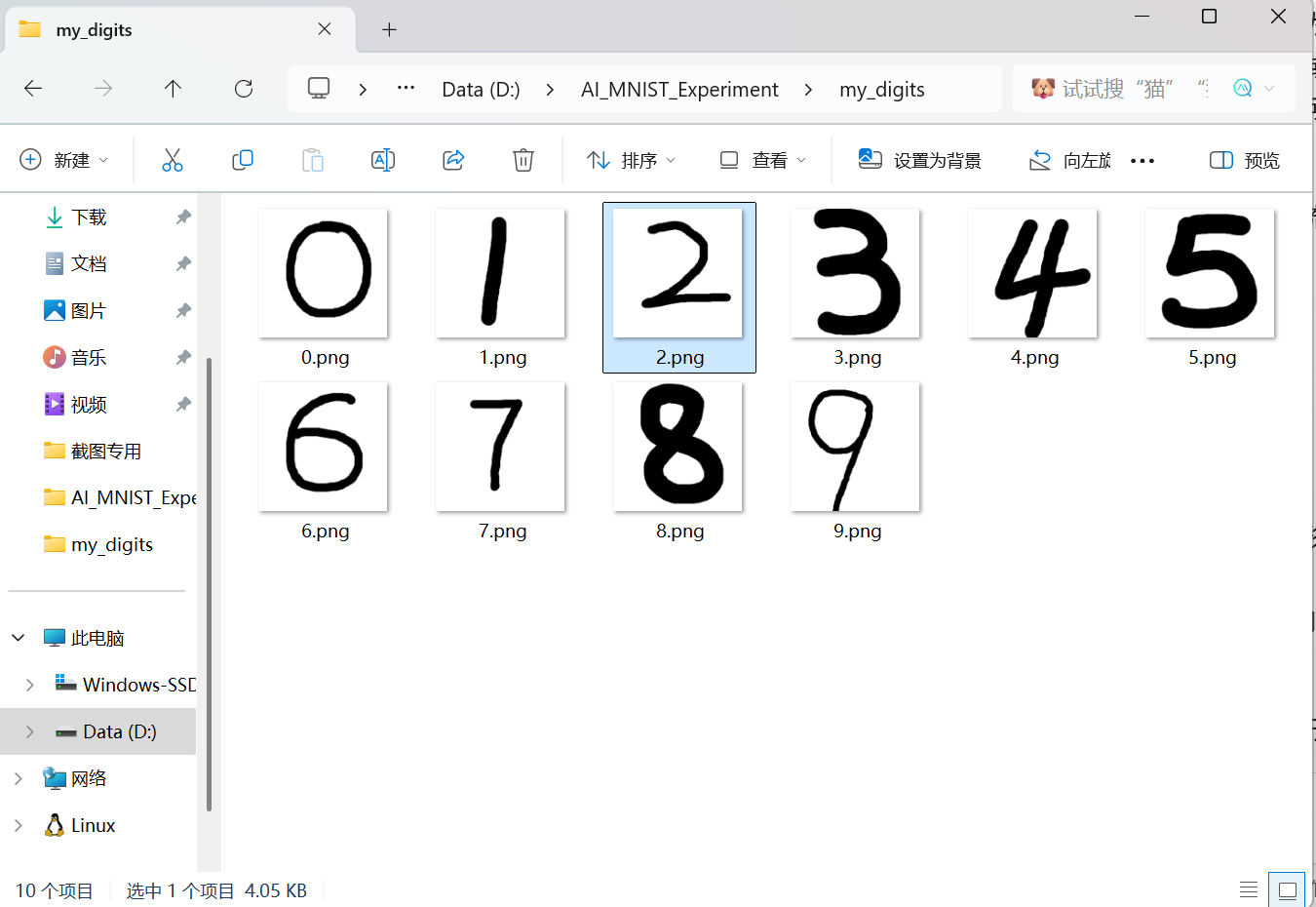1316x907 pixels.
Task: Open the Copilot dropdown arrow in search box
Action: pyautogui.click(x=1269, y=89)
